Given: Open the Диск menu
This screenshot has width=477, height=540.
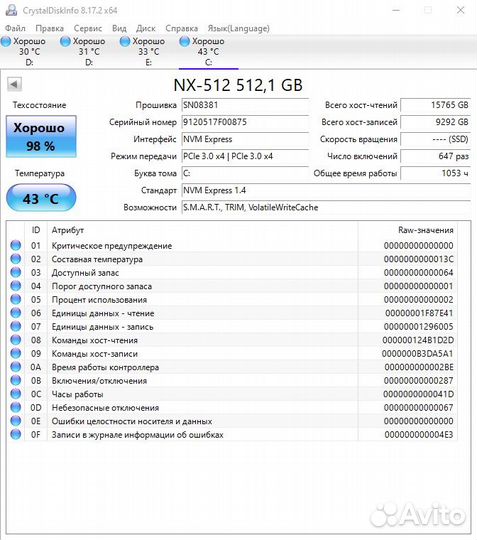Looking at the screenshot, I should point(146,28).
